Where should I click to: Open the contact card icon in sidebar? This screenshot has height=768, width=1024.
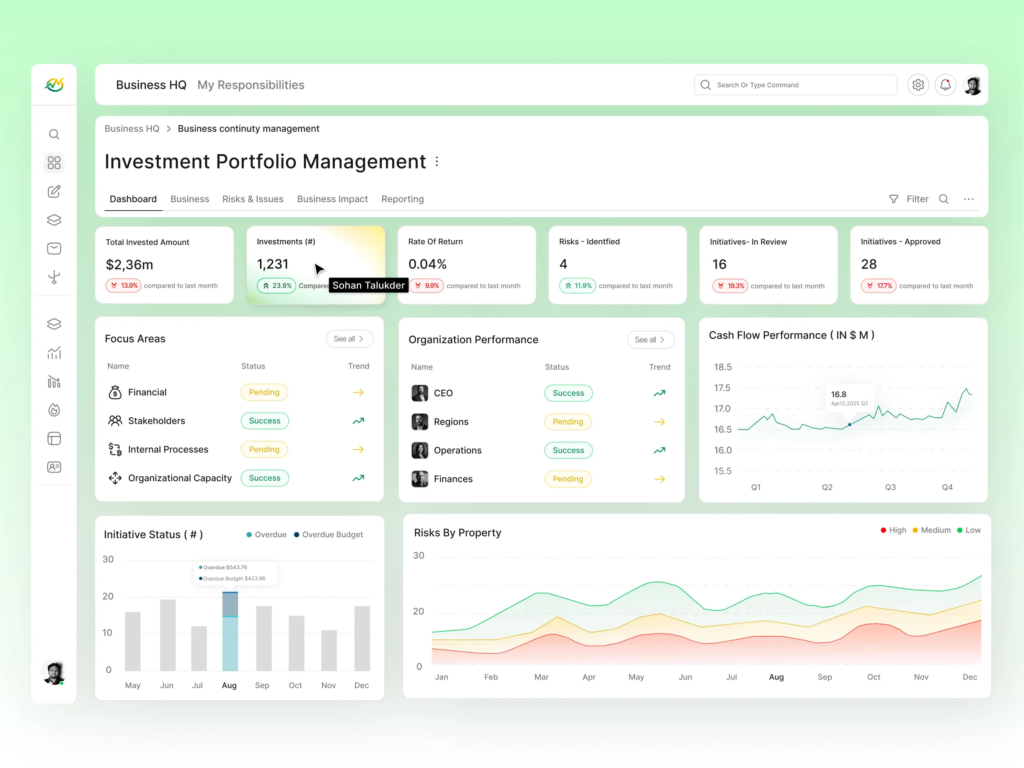pos(54,467)
